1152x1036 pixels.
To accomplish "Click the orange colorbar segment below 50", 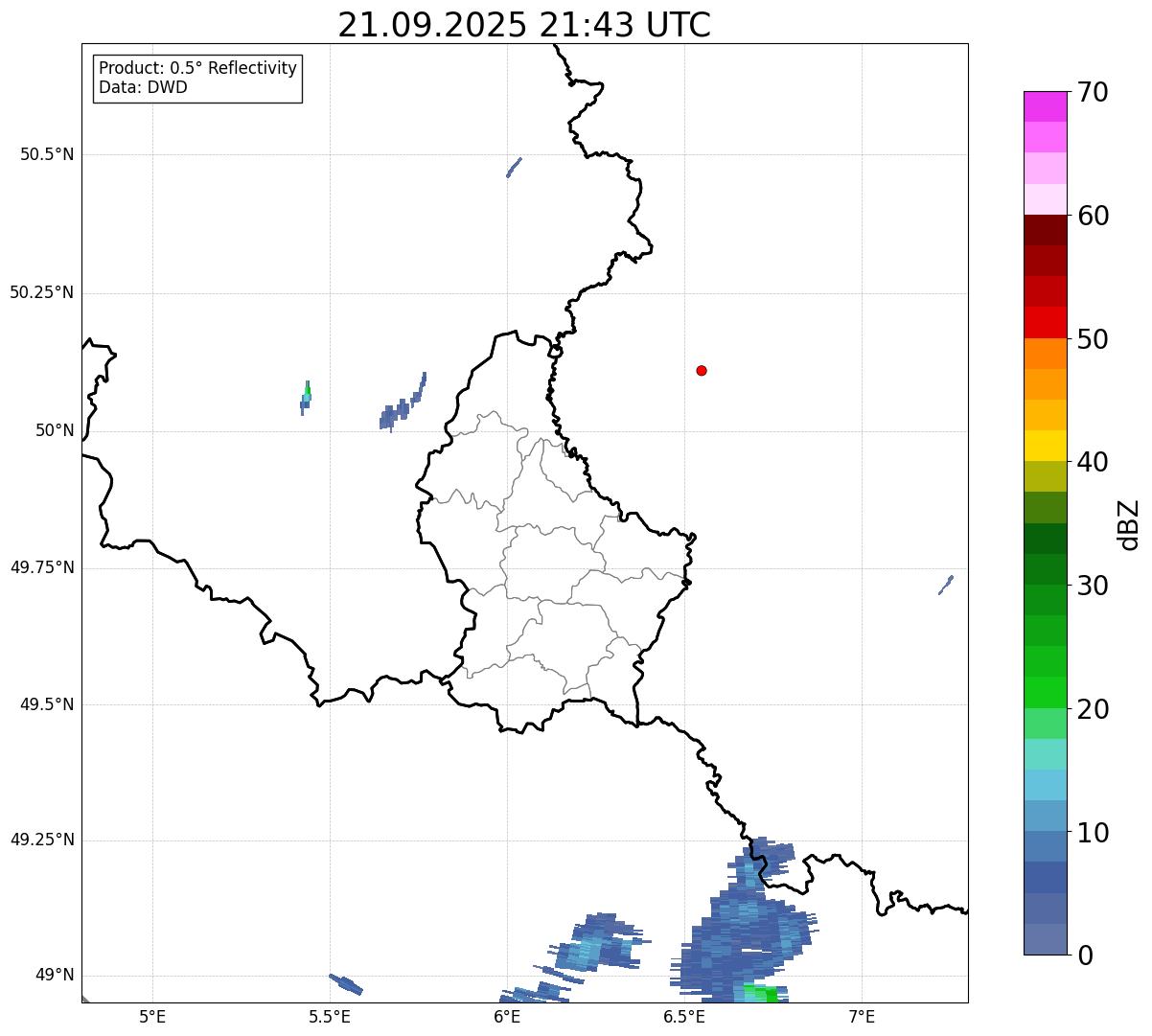I will [1045, 354].
